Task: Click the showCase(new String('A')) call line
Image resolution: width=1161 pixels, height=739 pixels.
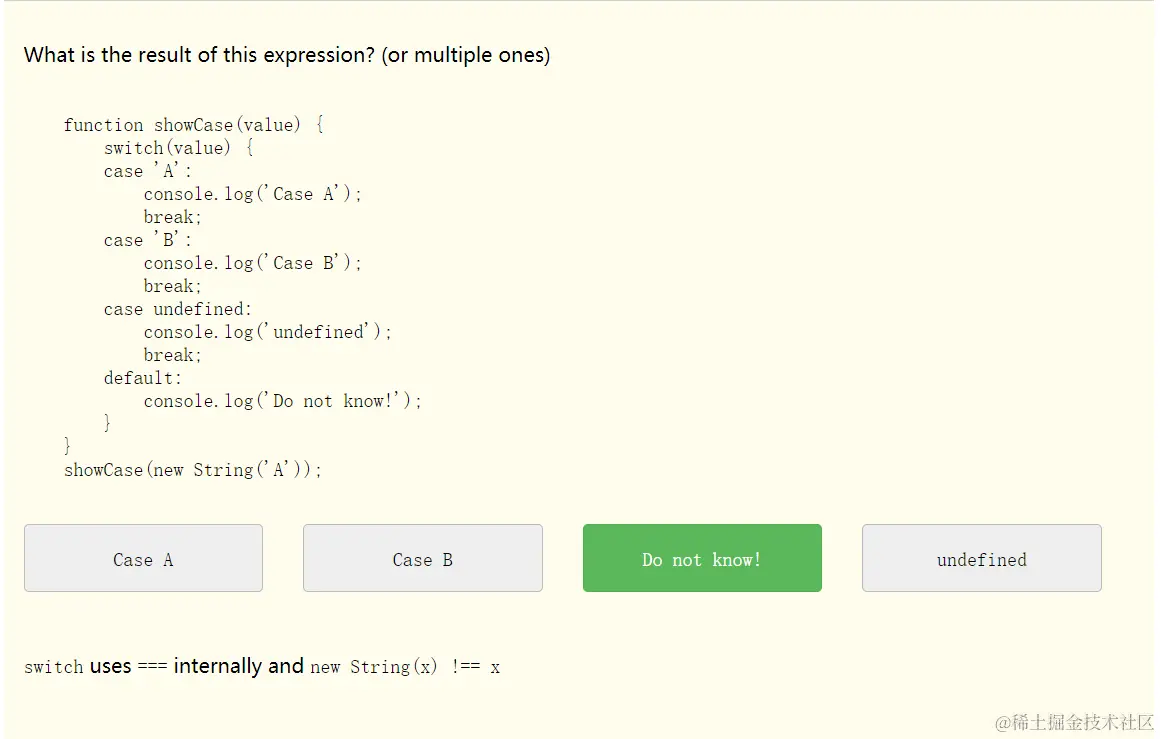Action: point(193,470)
